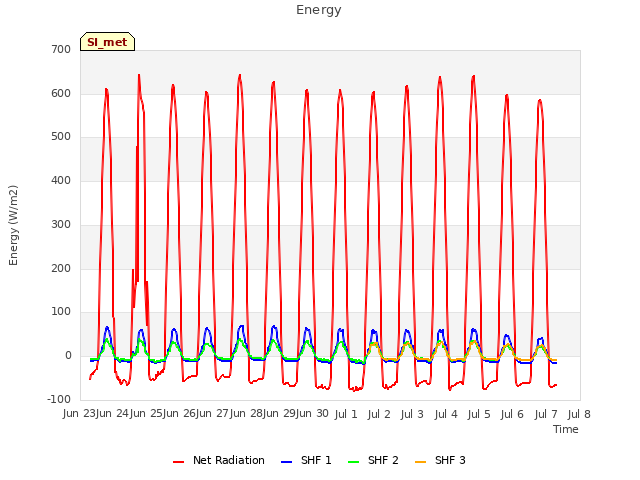This screenshot has width=640, height=480.
Task: Click the Jul 5 x-axis tick label
Action: [479, 414]
